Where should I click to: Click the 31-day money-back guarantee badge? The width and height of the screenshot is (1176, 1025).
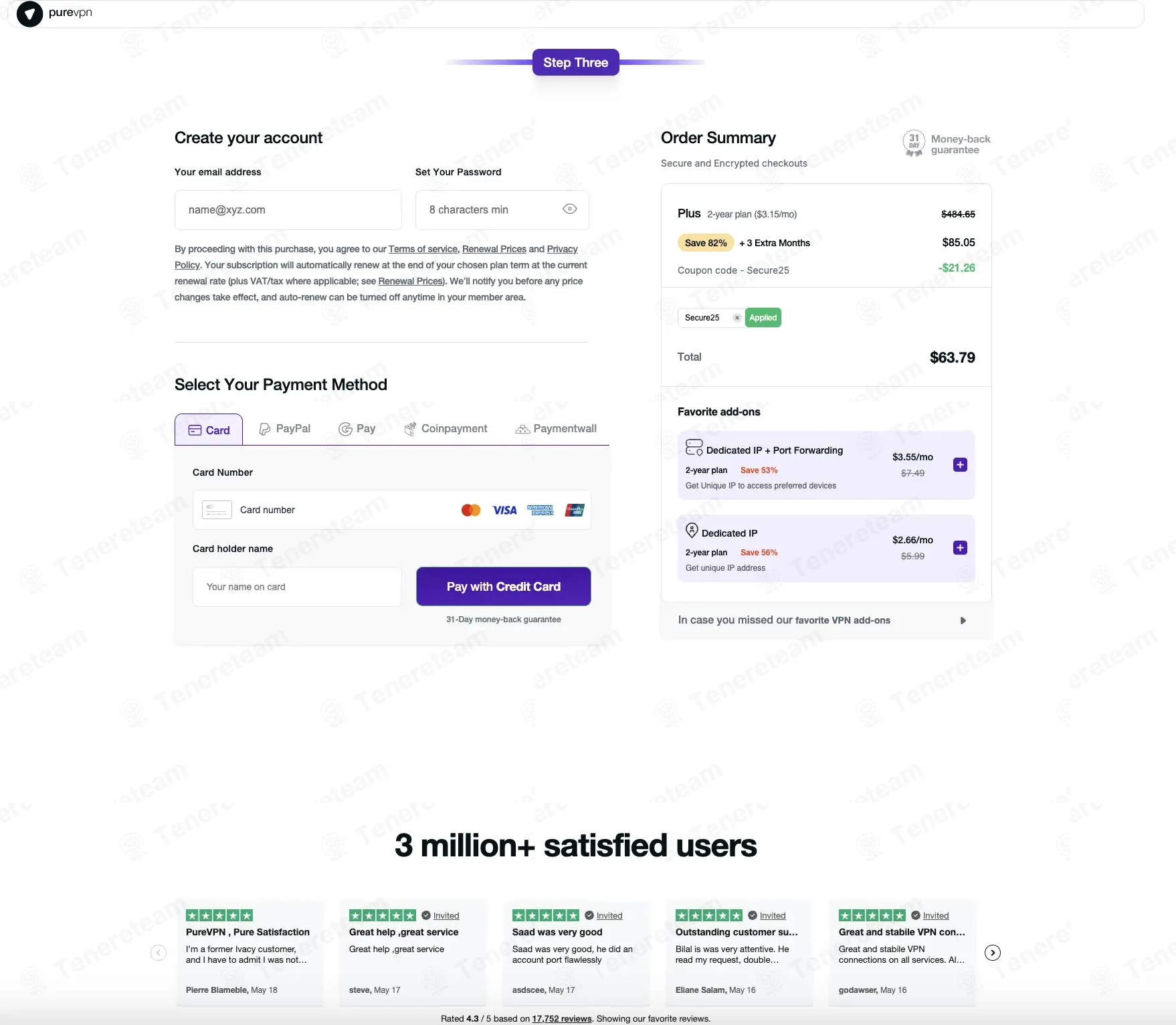[947, 144]
